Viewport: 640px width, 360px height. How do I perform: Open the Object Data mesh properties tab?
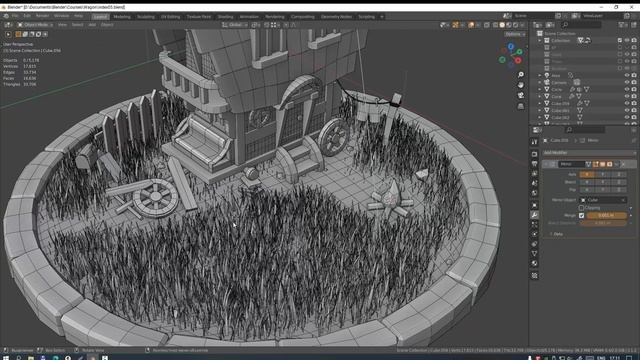[x=534, y=254]
